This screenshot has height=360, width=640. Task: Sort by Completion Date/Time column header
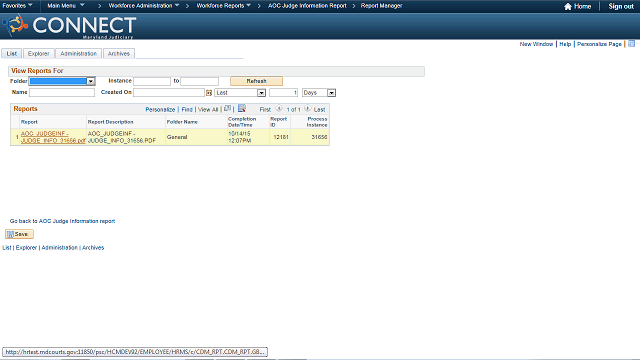[242, 122]
